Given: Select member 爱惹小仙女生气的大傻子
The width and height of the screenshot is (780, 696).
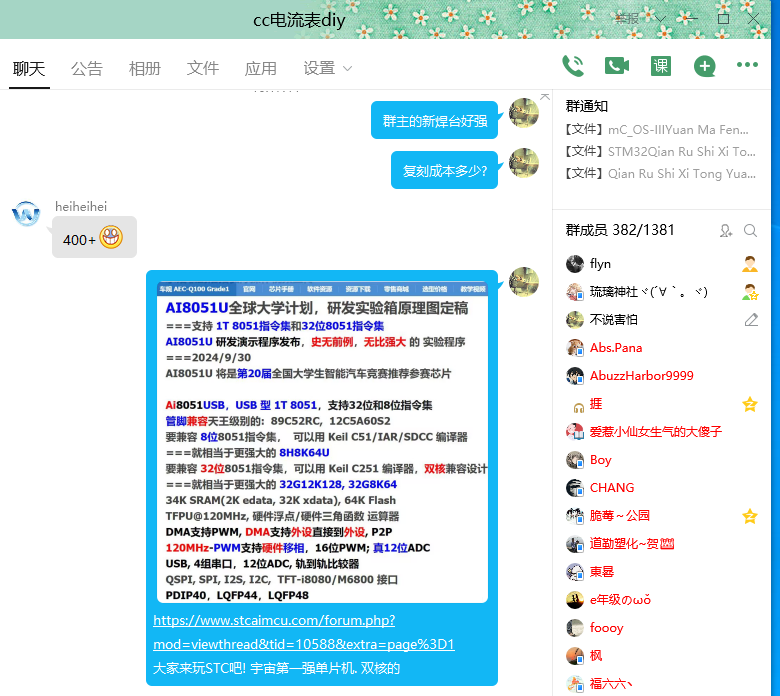Looking at the screenshot, I should [x=662, y=432].
